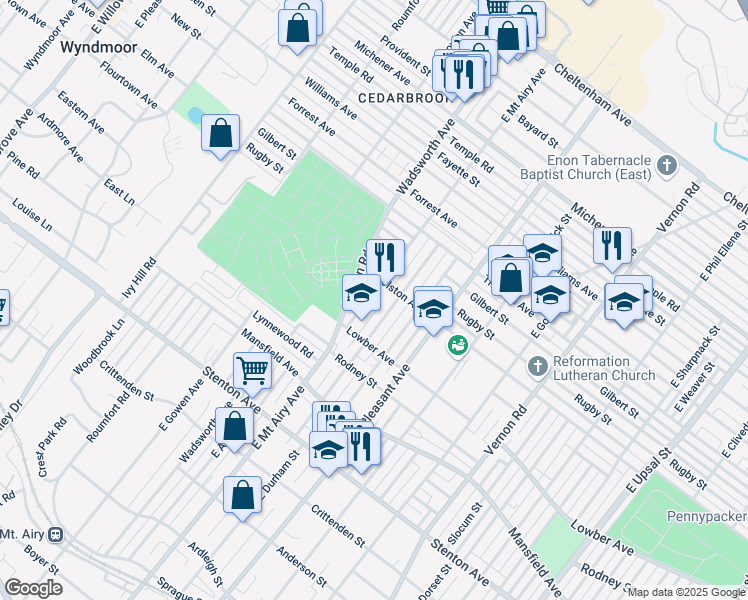The image size is (748, 600).
Task: Select the Lynnewood Rd label
Action: click(282, 334)
